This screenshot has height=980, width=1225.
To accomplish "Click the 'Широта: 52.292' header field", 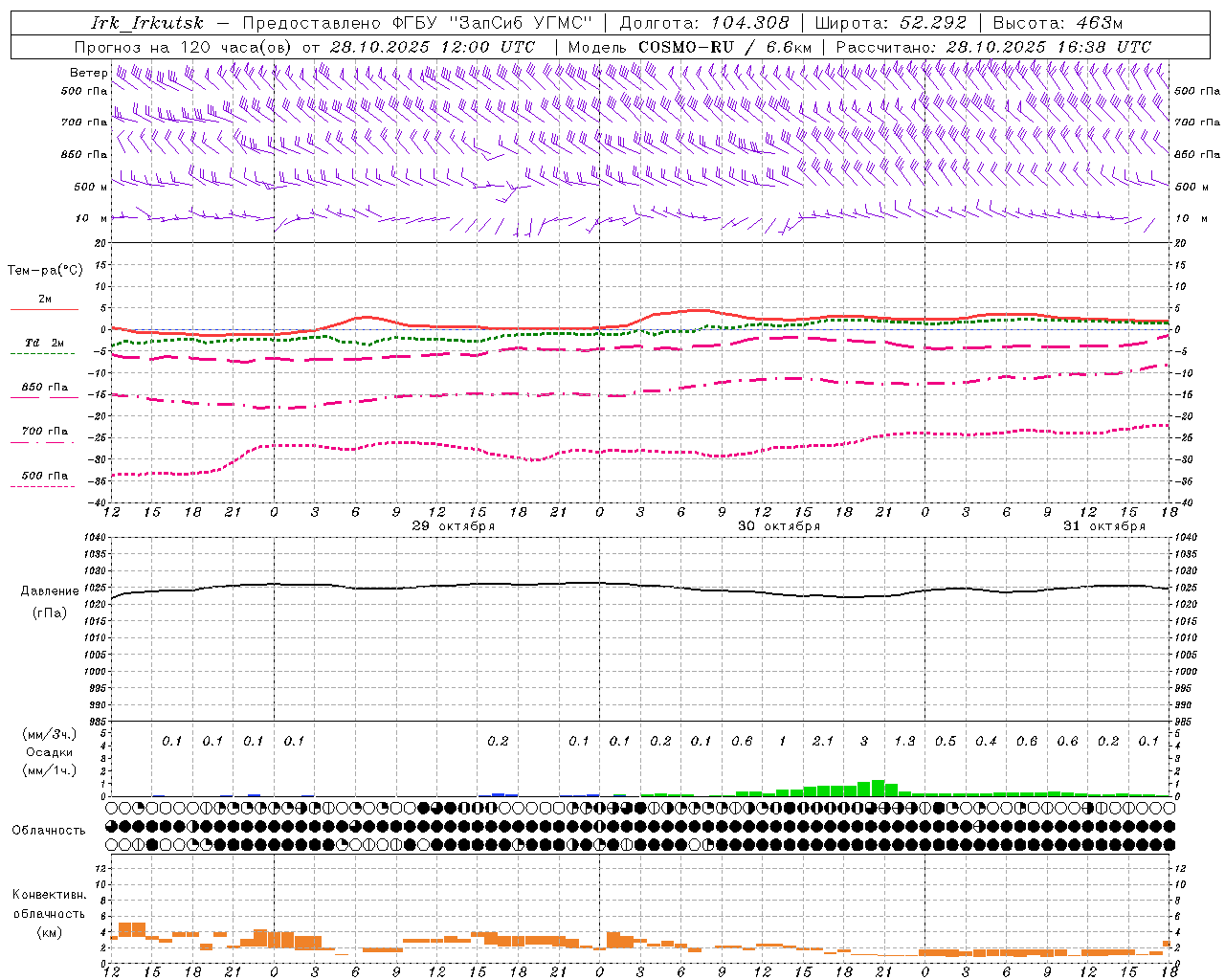I will pyautogui.click(x=891, y=23).
